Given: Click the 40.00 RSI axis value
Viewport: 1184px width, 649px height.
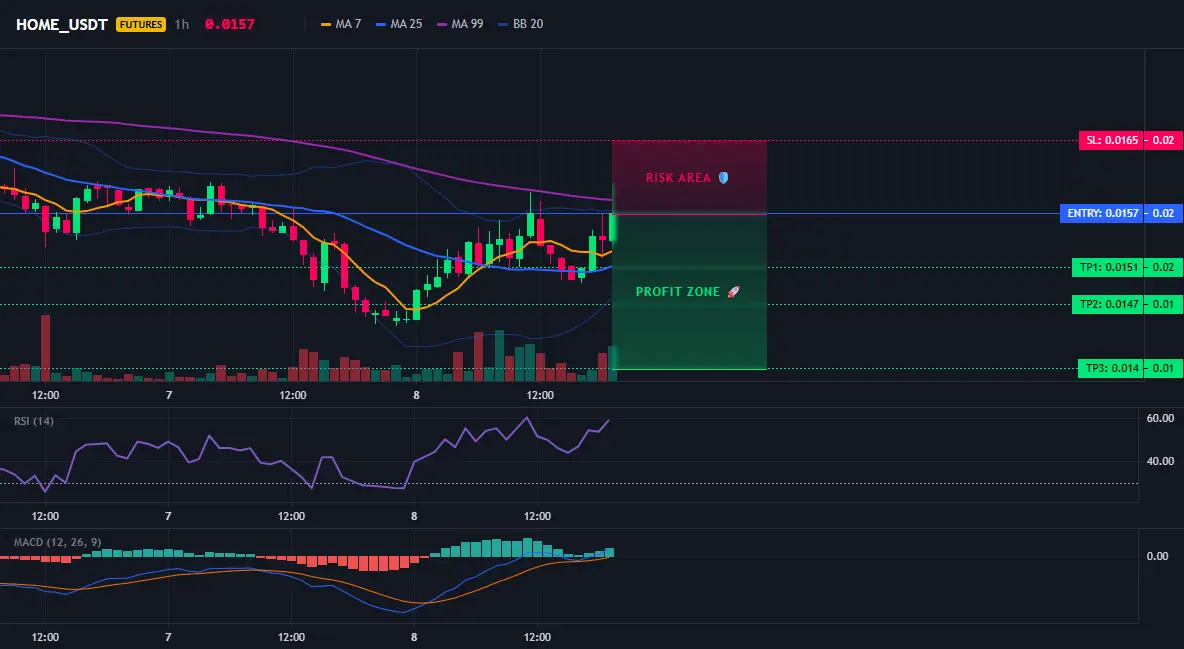Looking at the screenshot, I should 1160,462.
